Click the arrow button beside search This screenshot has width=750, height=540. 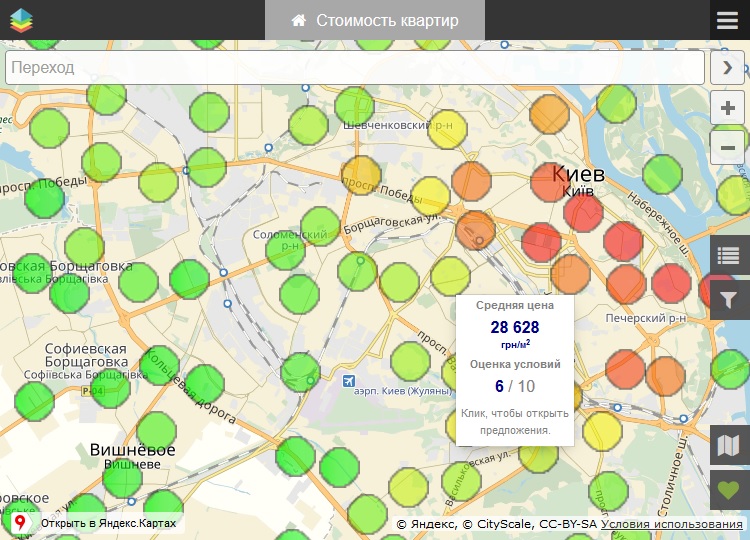tap(727, 68)
